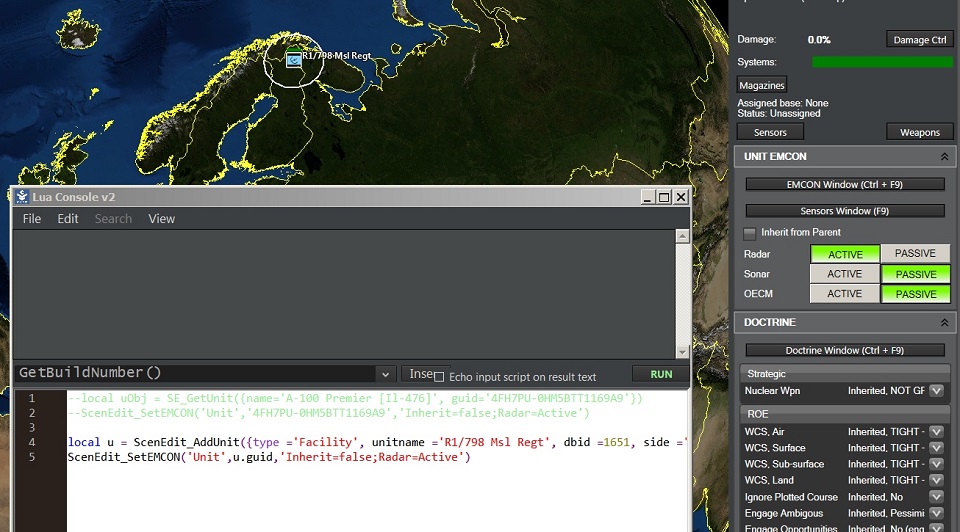960x532 pixels.
Task: Click the RUN button in Lua Console
Action: 661,374
